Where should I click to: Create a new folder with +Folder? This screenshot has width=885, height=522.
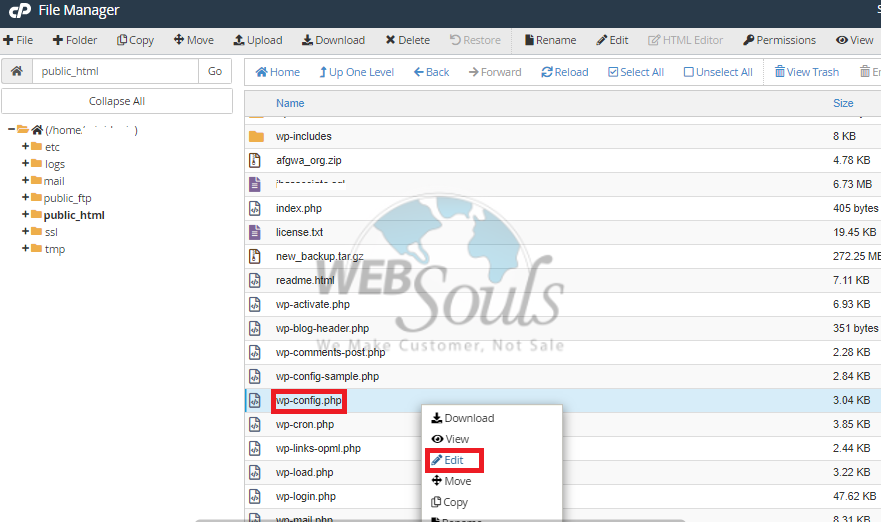click(x=75, y=40)
